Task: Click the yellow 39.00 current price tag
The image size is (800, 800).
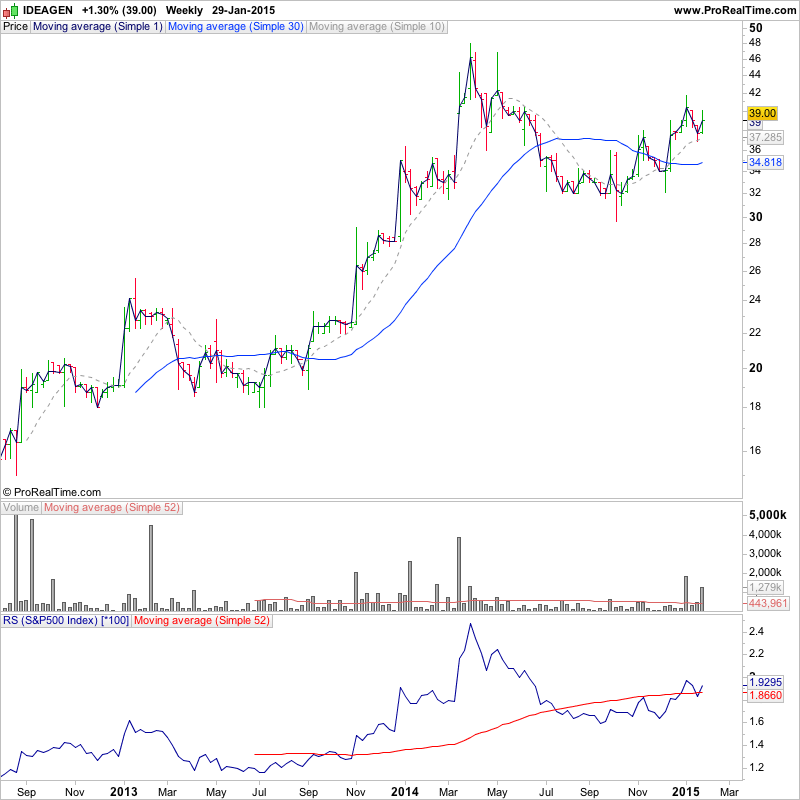Action: tap(762, 113)
